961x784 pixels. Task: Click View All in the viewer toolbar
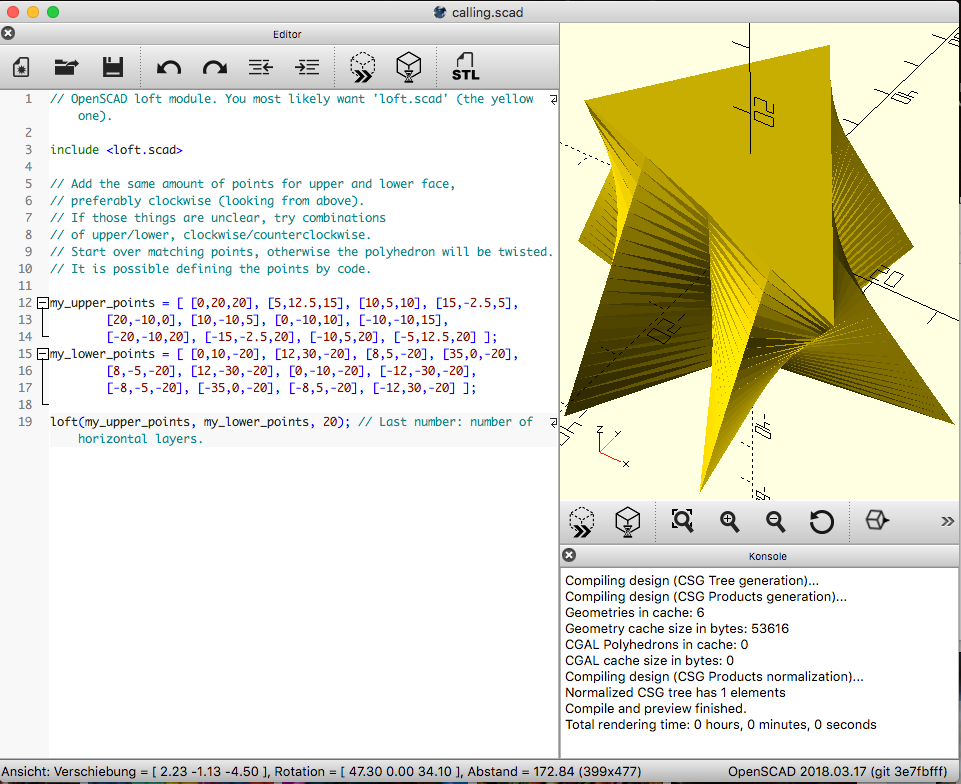(x=682, y=521)
